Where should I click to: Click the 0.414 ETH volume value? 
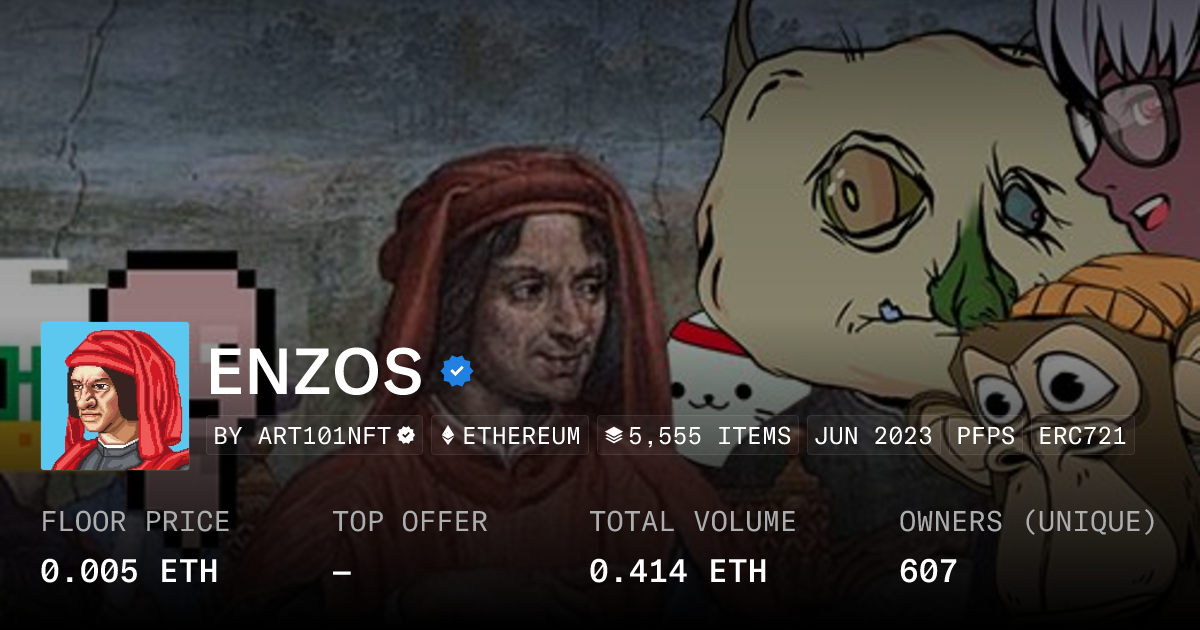tap(678, 571)
